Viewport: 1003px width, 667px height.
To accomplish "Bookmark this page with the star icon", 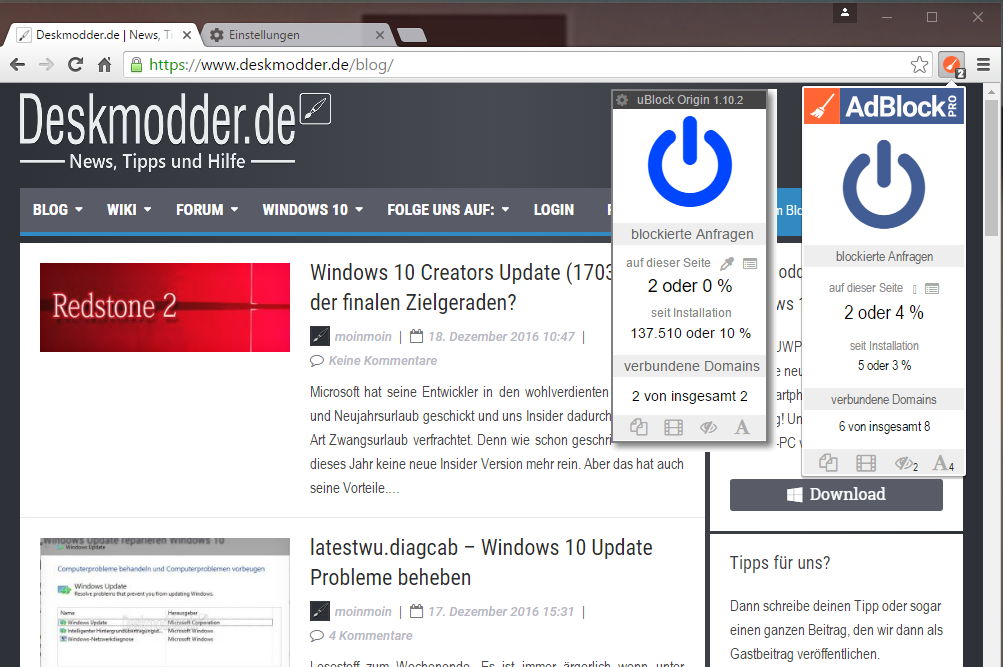I will [919, 65].
